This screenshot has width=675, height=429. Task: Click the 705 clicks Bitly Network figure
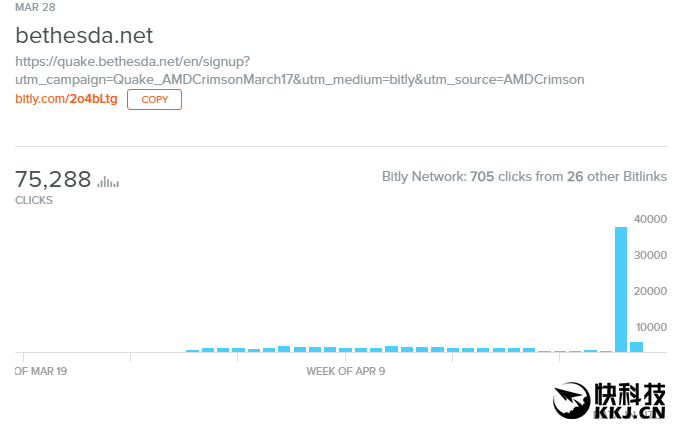tap(509, 177)
